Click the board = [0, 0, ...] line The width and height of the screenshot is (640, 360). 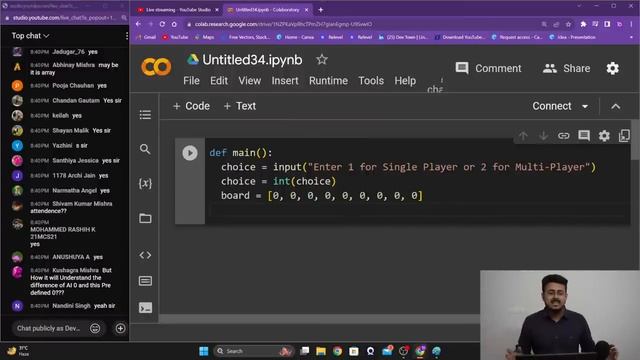pos(322,196)
